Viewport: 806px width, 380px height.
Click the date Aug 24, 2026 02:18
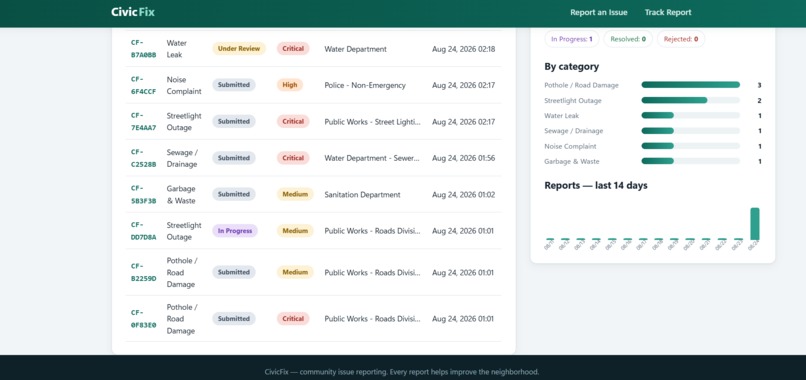pyautogui.click(x=464, y=49)
